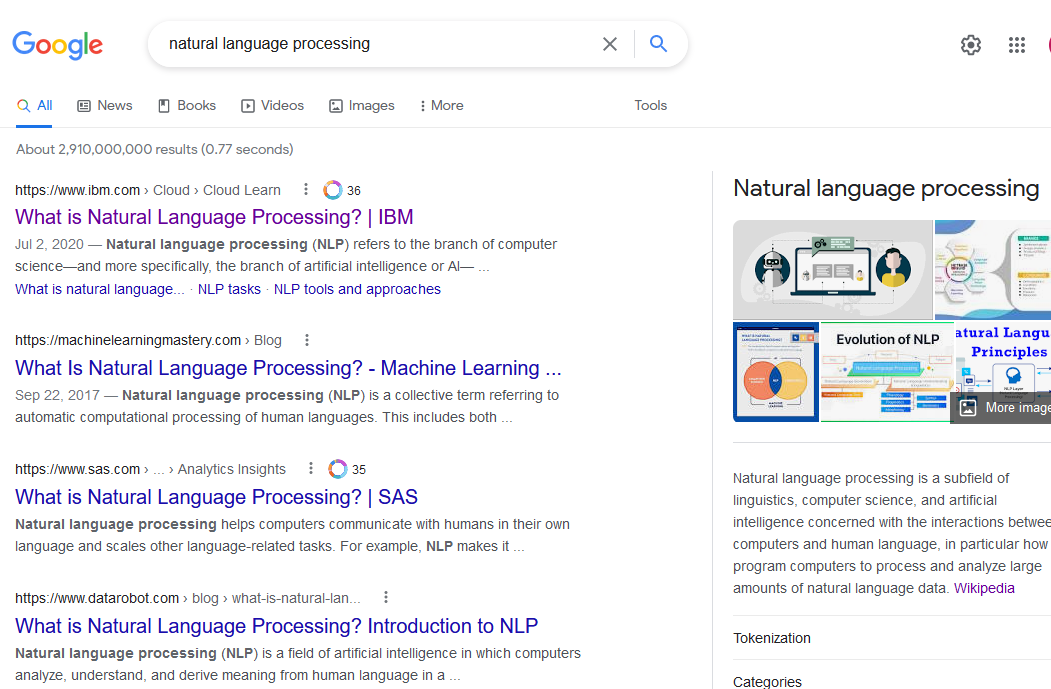The width and height of the screenshot is (1051, 689).
Task: Open the Machine Learning Mastery result title
Action: (x=288, y=368)
